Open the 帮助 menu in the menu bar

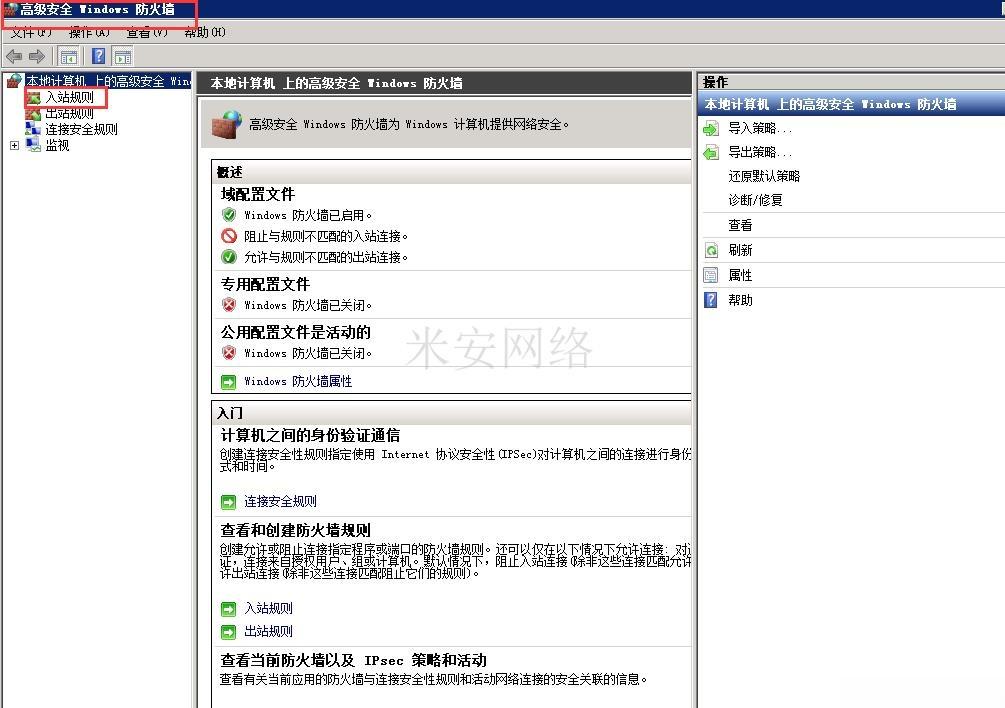(x=204, y=32)
